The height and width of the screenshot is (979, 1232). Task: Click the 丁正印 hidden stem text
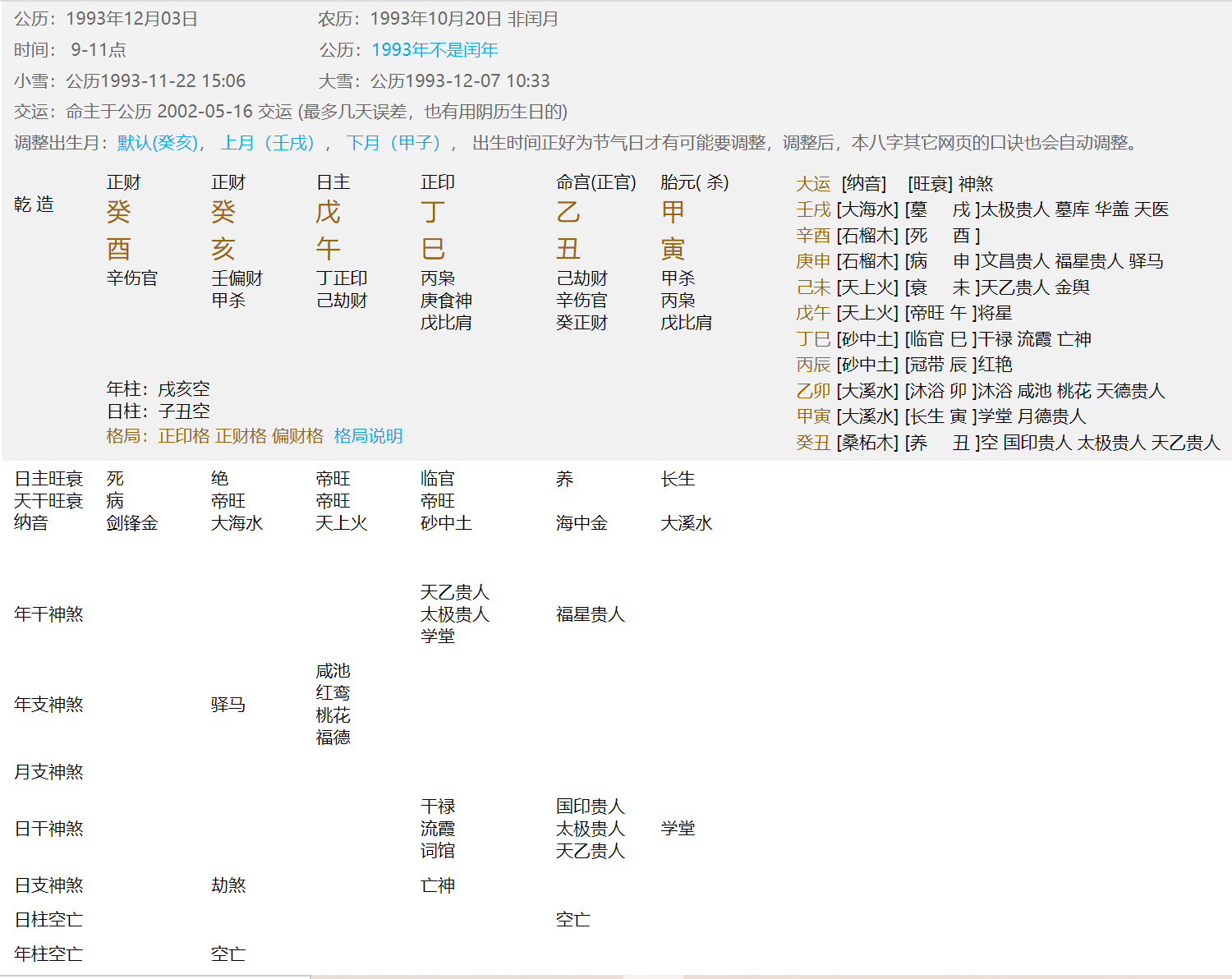point(342,278)
